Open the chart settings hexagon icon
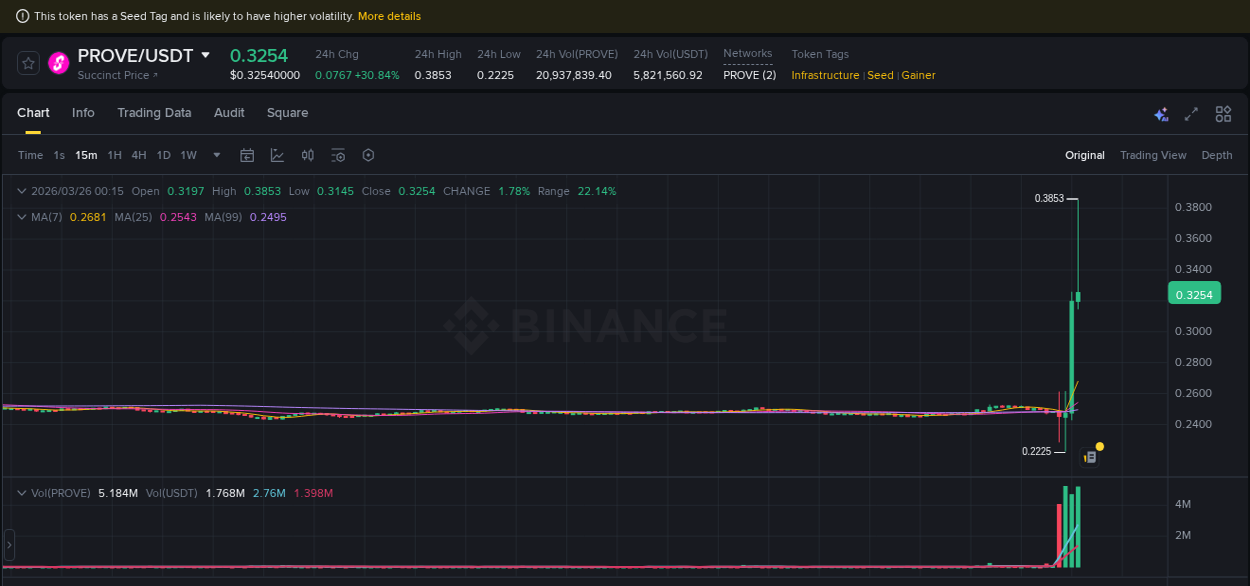 pos(368,155)
